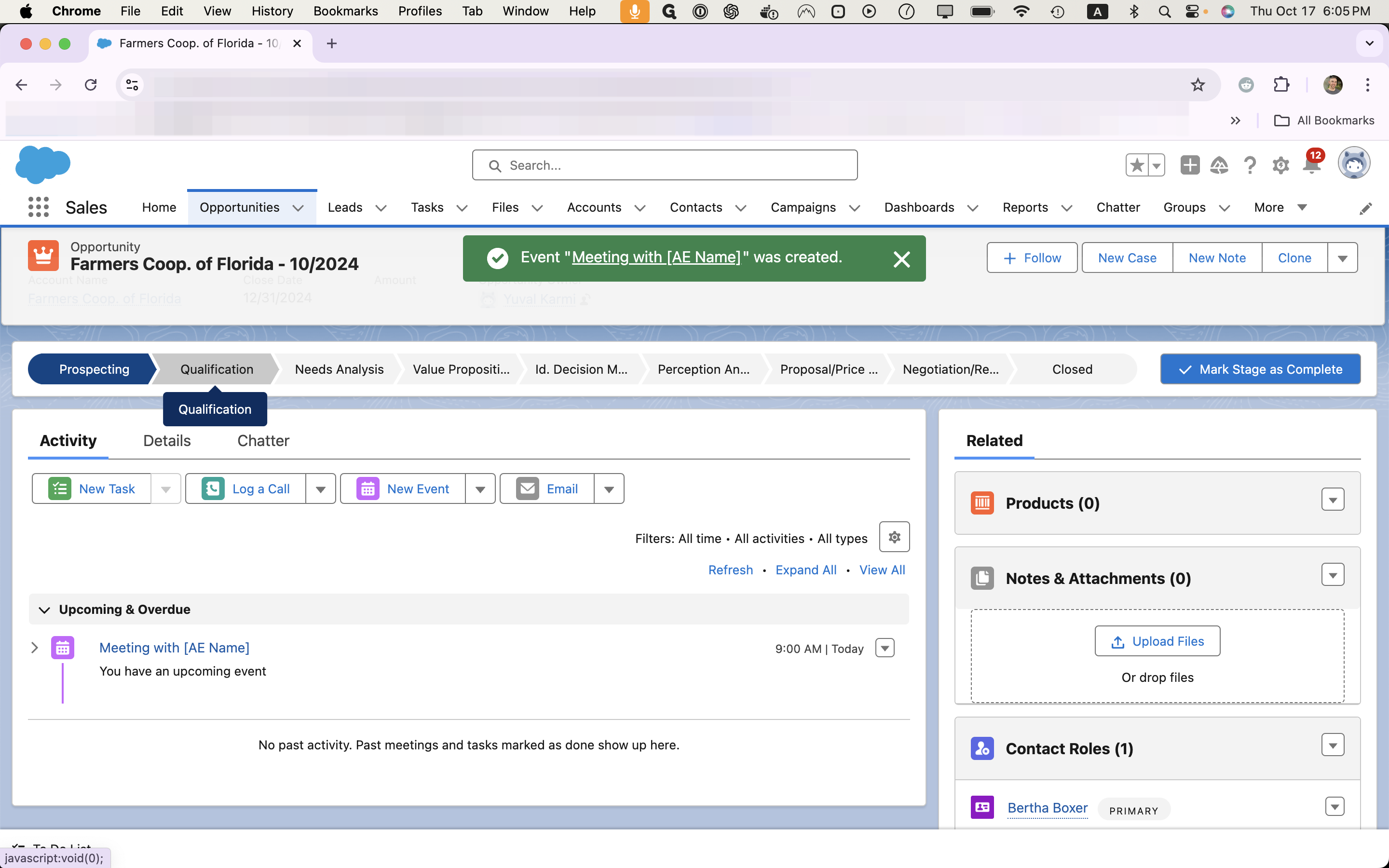Viewport: 1389px width, 868px height.
Task: Click the Upload Files icon
Action: pyautogui.click(x=1117, y=641)
